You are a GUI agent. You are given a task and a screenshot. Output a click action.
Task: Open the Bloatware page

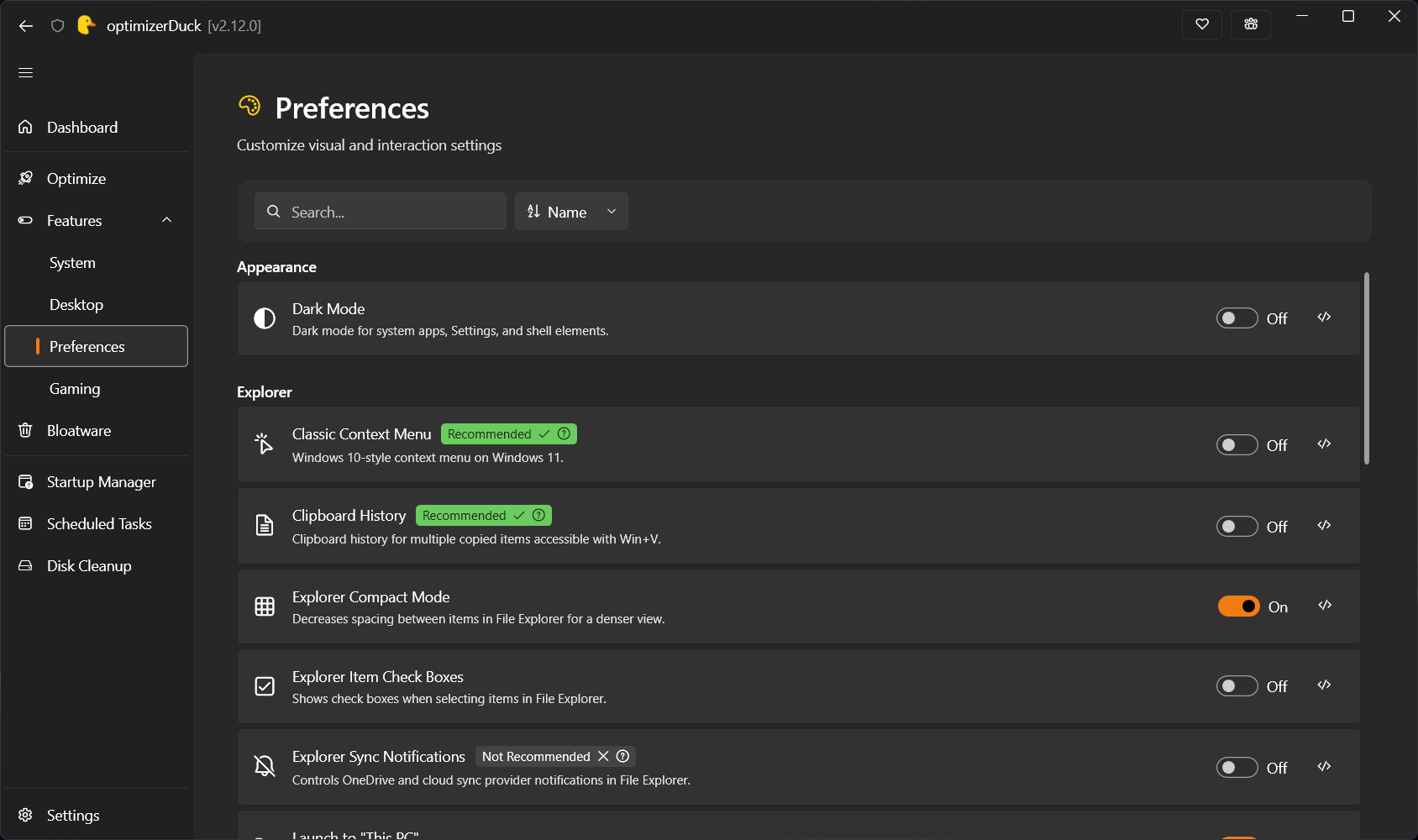pos(96,431)
